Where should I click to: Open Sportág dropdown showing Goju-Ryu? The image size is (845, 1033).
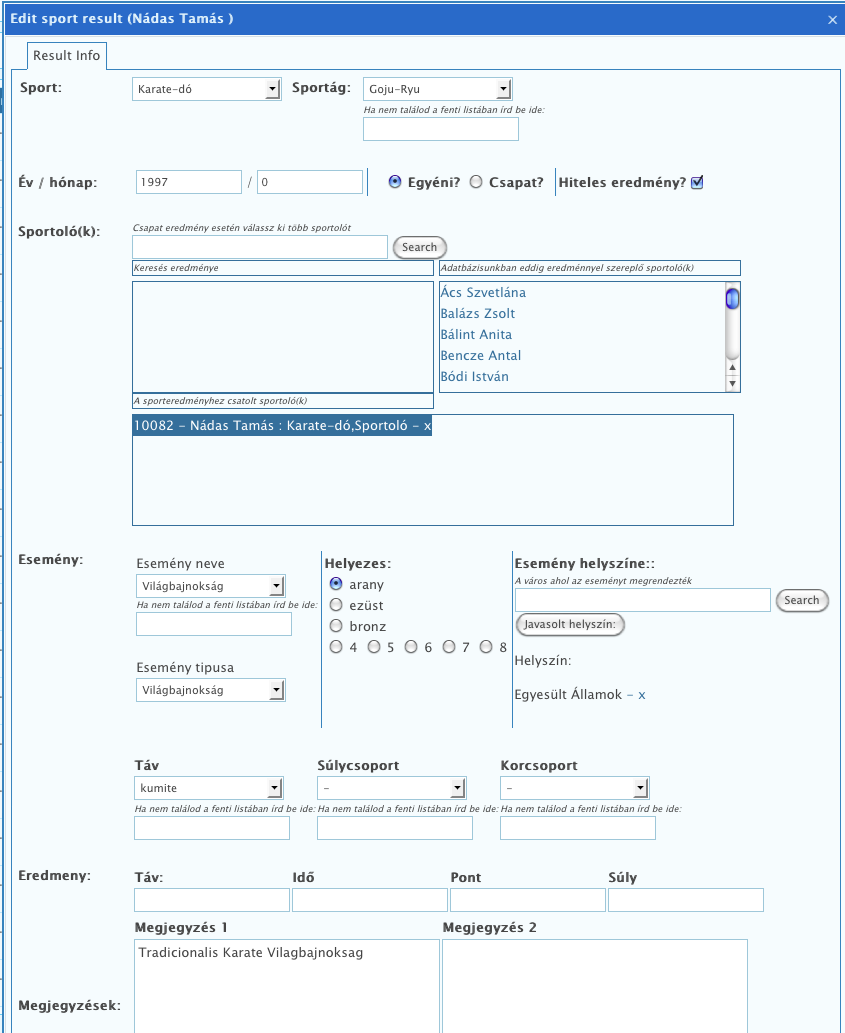point(437,89)
